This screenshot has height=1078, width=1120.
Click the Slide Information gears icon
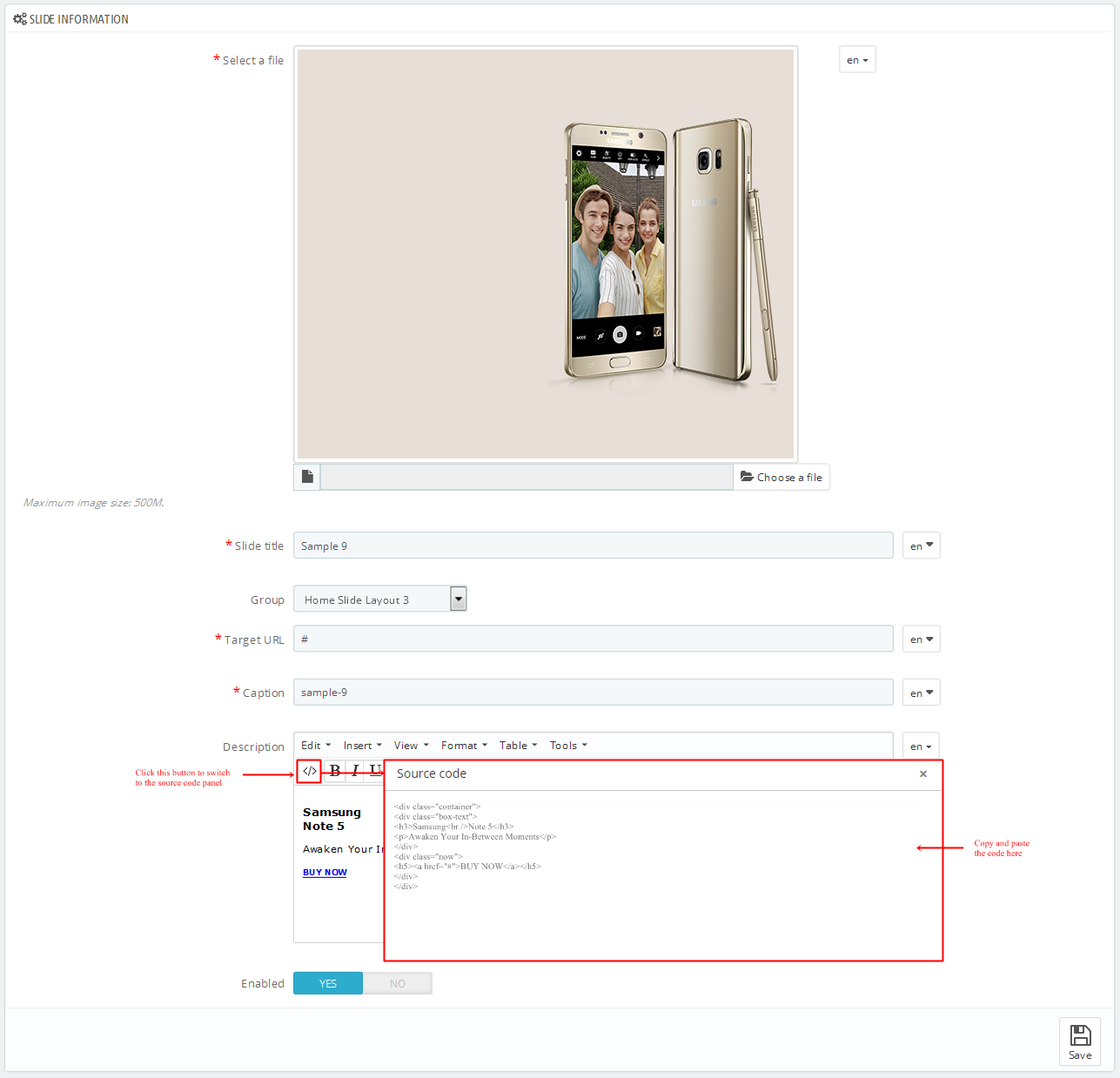point(19,19)
